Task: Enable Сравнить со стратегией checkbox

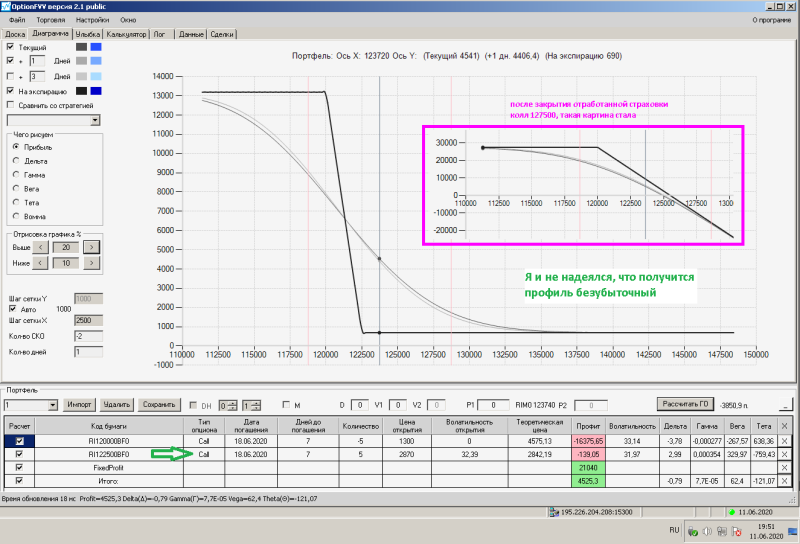Action: [x=10, y=105]
